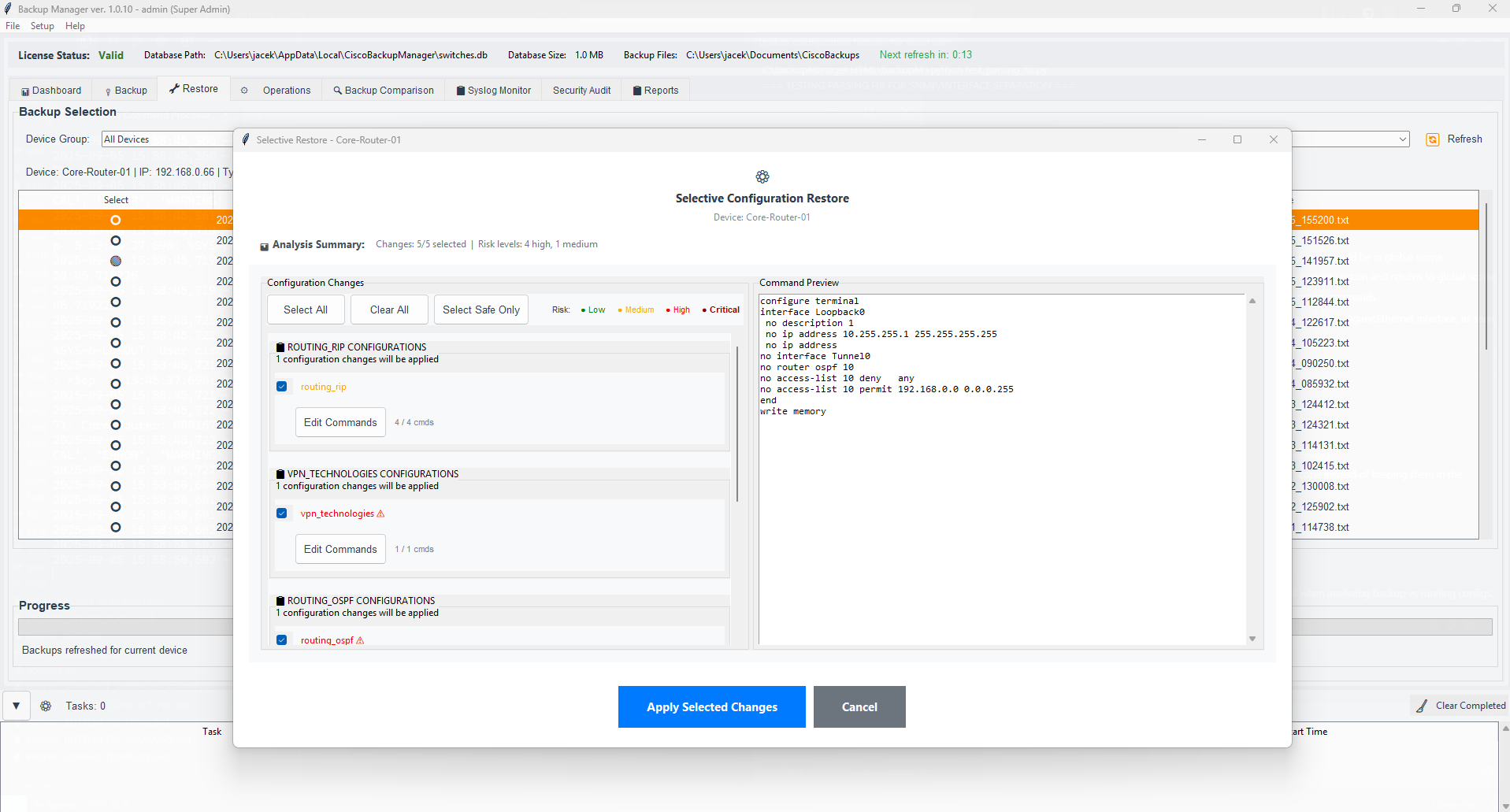Image resolution: width=1510 pixels, height=812 pixels.
Task: Click the Backup Manager feather app icon
Action: 8,9
